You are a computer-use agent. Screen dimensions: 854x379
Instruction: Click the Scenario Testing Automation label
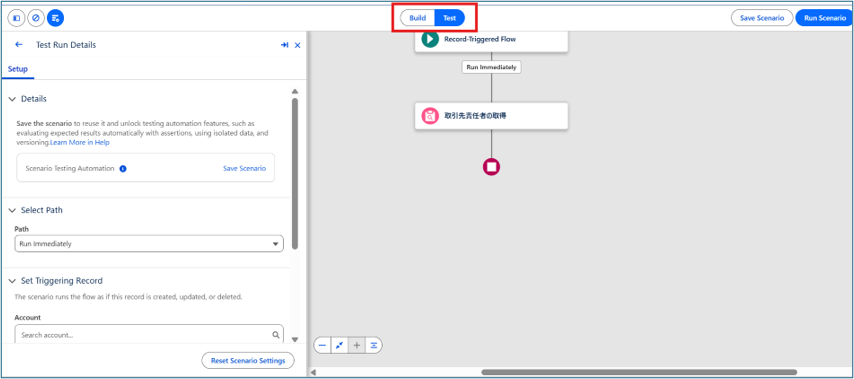click(x=70, y=169)
